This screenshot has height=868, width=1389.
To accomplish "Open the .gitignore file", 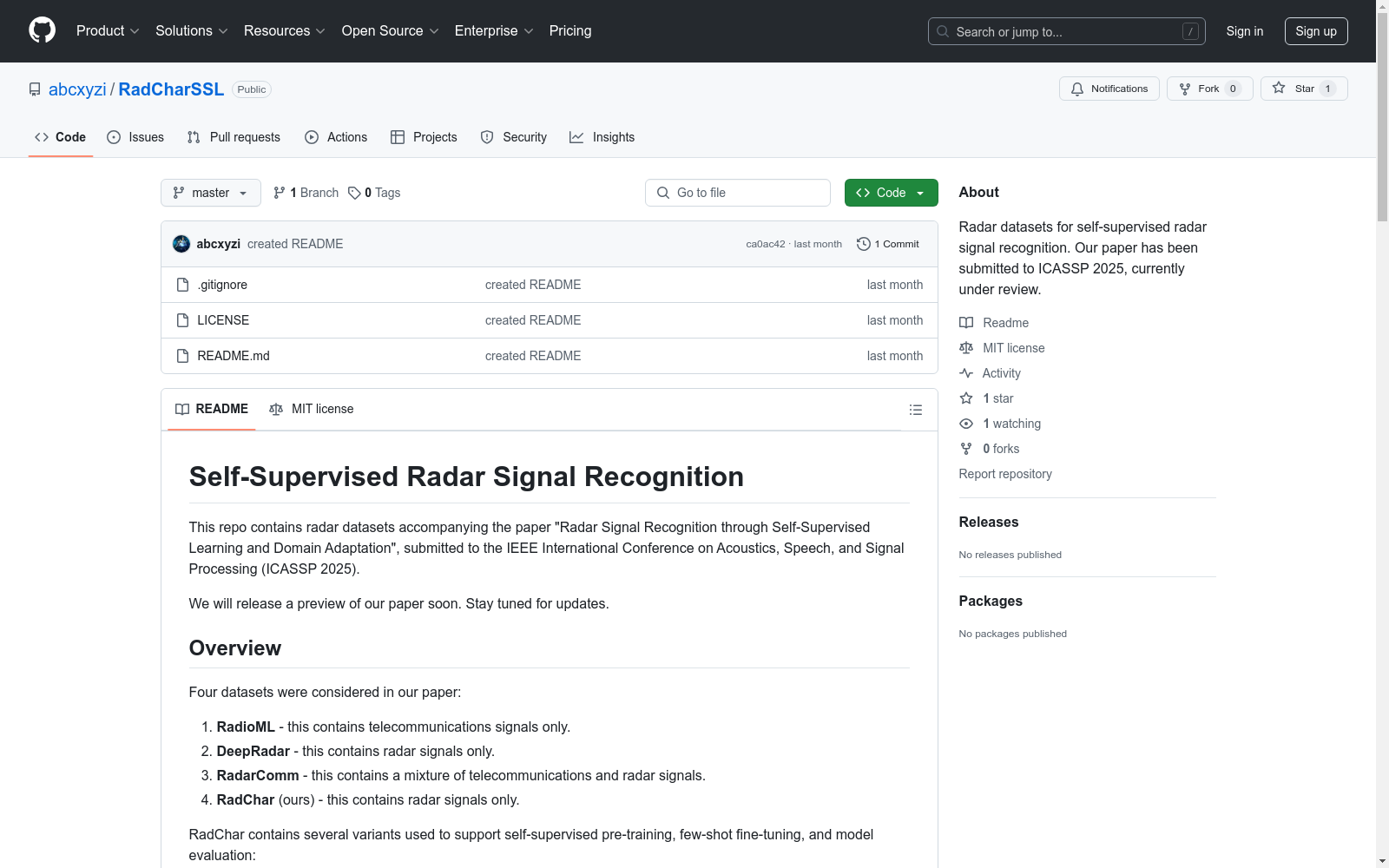I will [222, 285].
